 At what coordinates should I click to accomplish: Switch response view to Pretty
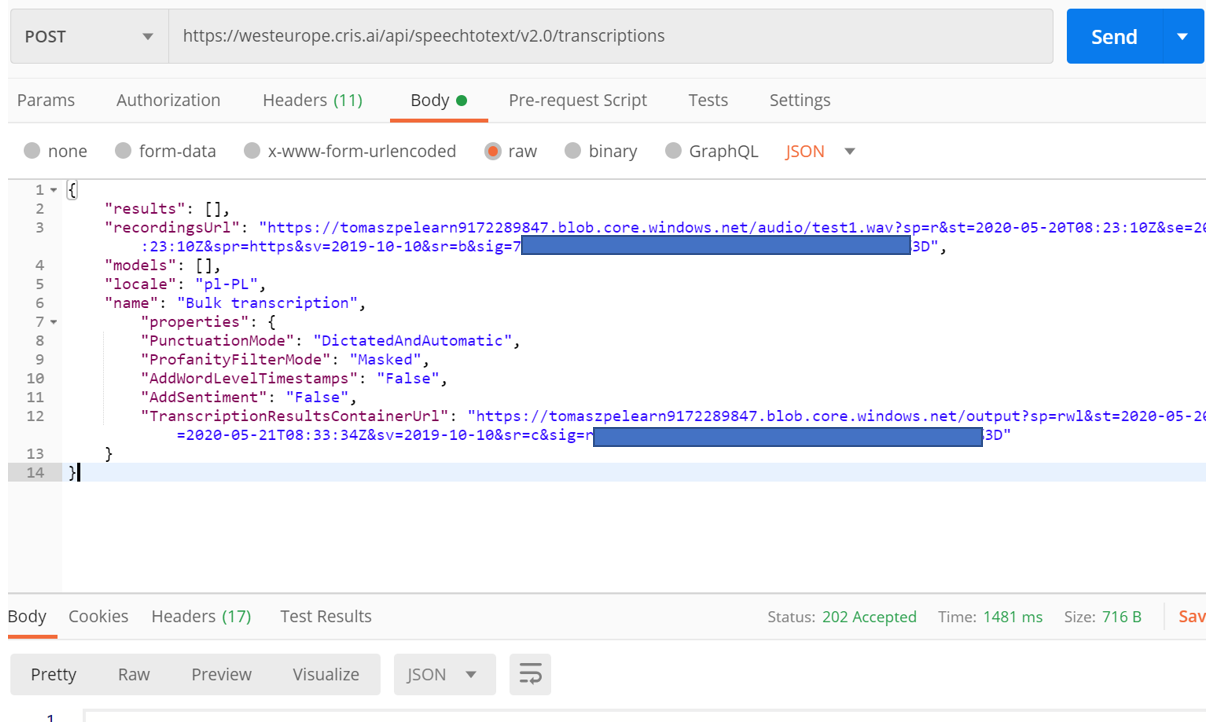point(54,674)
